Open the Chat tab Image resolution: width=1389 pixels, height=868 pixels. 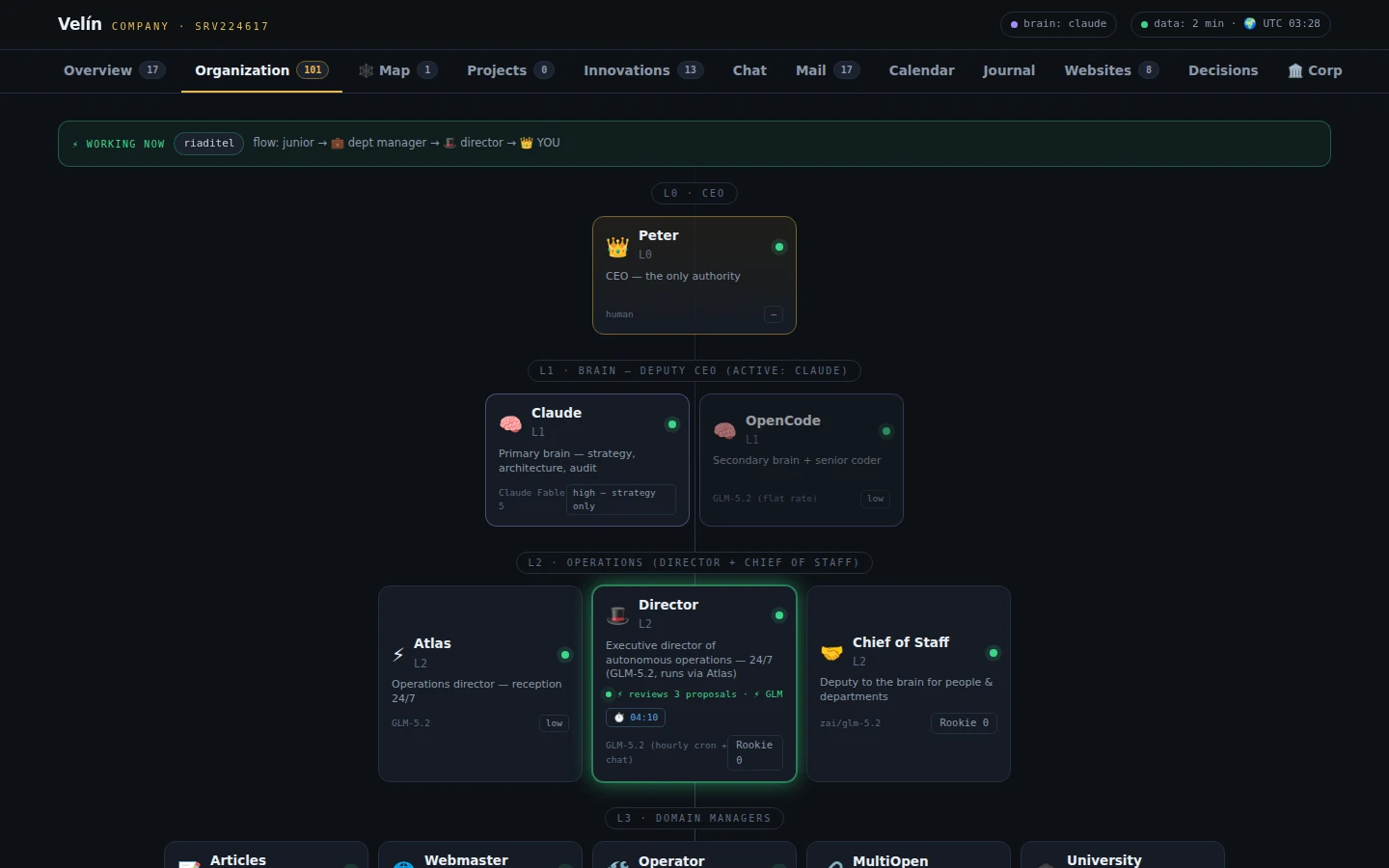click(x=749, y=70)
